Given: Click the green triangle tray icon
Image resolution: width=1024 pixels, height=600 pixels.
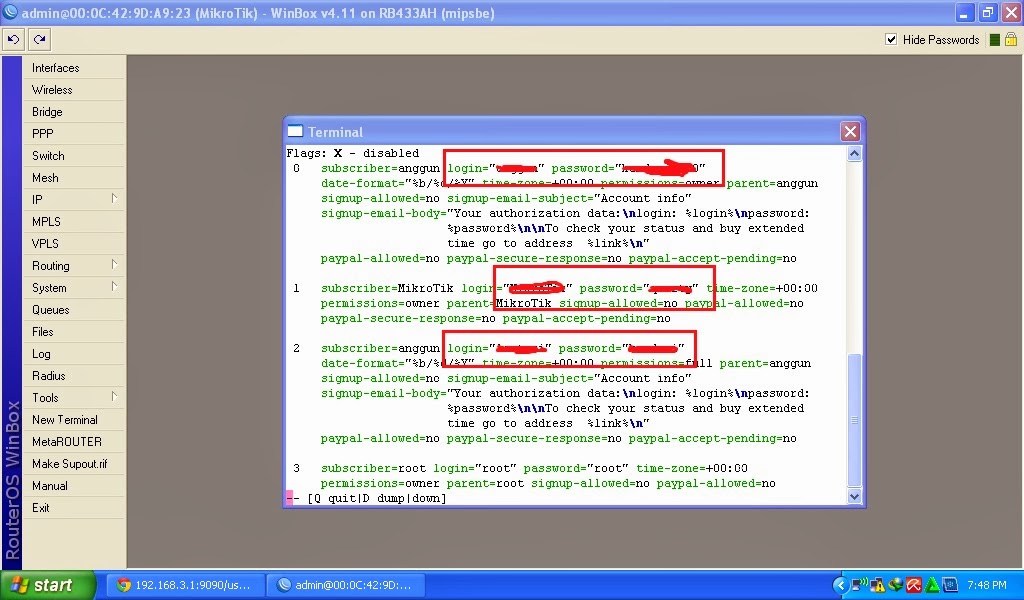Looking at the screenshot, I should [x=932, y=585].
